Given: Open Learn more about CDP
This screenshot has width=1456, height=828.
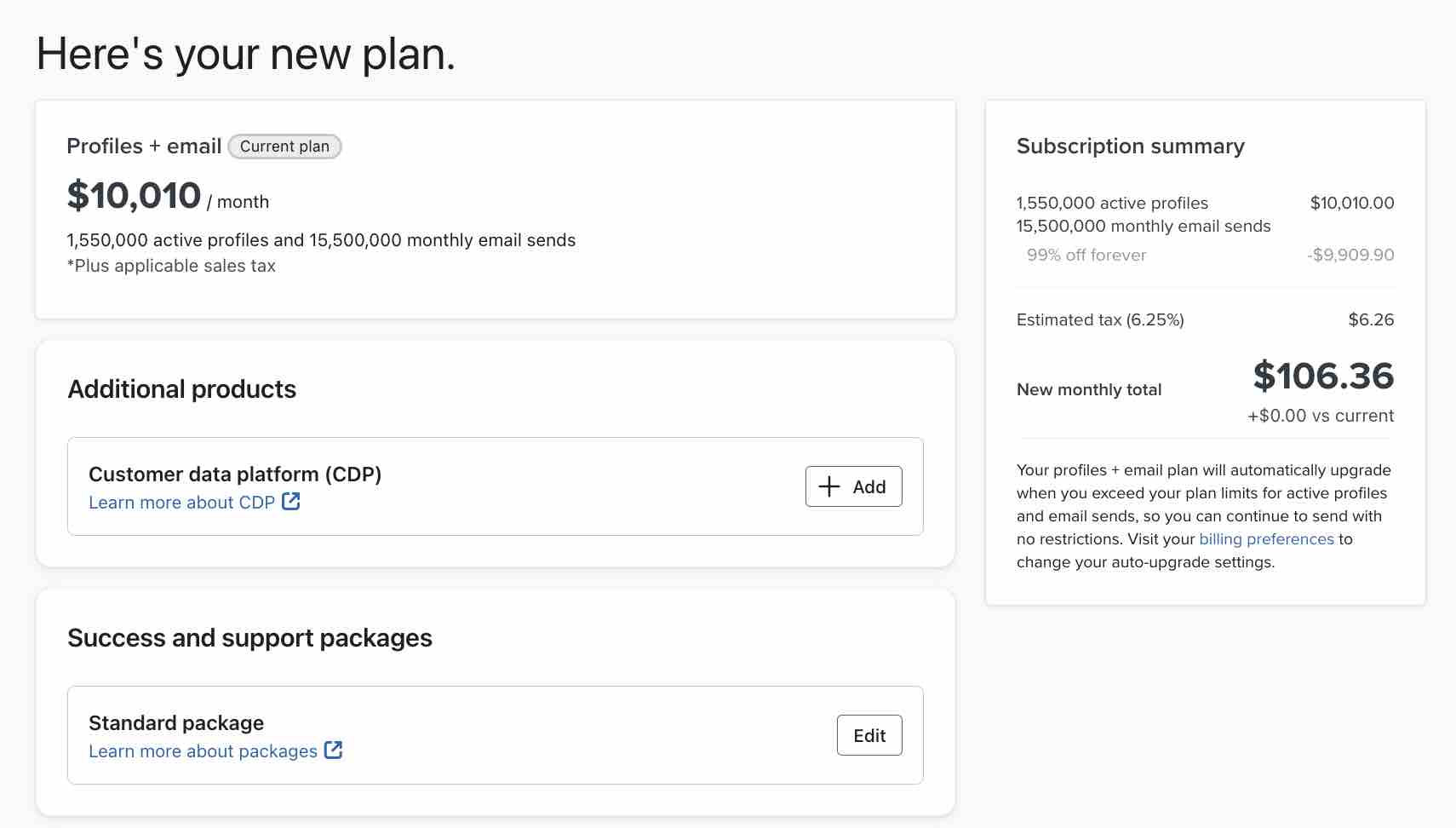Looking at the screenshot, I should point(181,502).
